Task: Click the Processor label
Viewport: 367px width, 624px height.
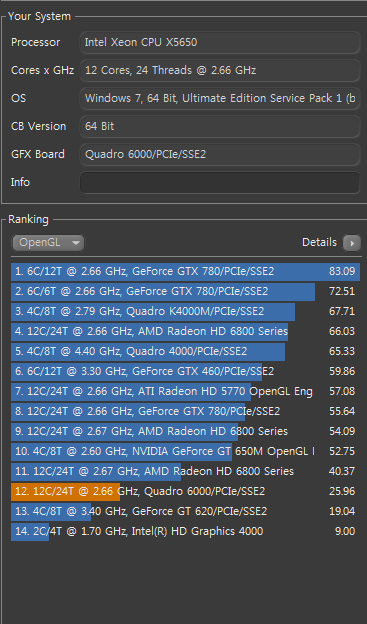Action: (35, 42)
